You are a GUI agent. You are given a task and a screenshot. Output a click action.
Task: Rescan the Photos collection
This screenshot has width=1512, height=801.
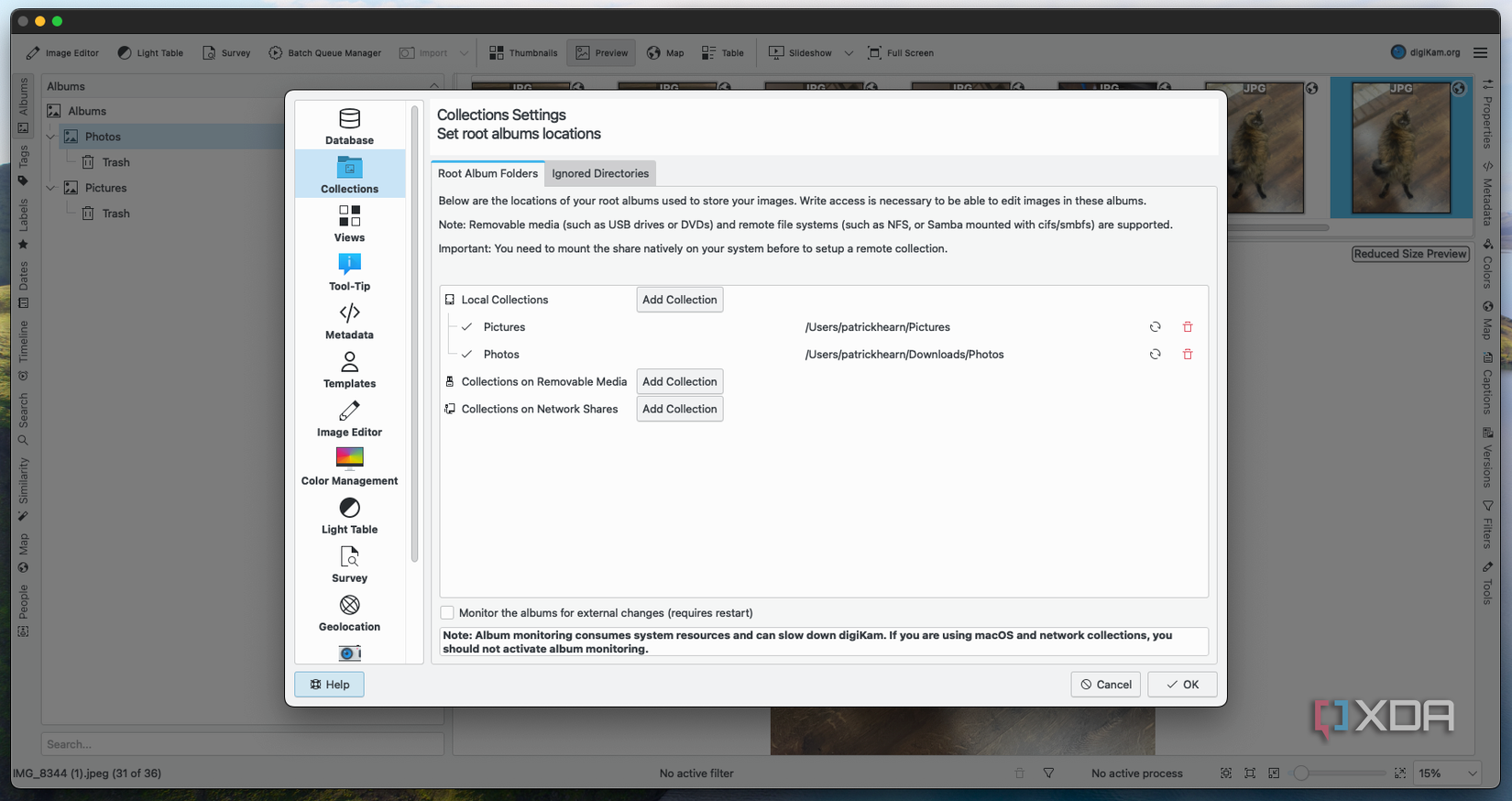1155,355
